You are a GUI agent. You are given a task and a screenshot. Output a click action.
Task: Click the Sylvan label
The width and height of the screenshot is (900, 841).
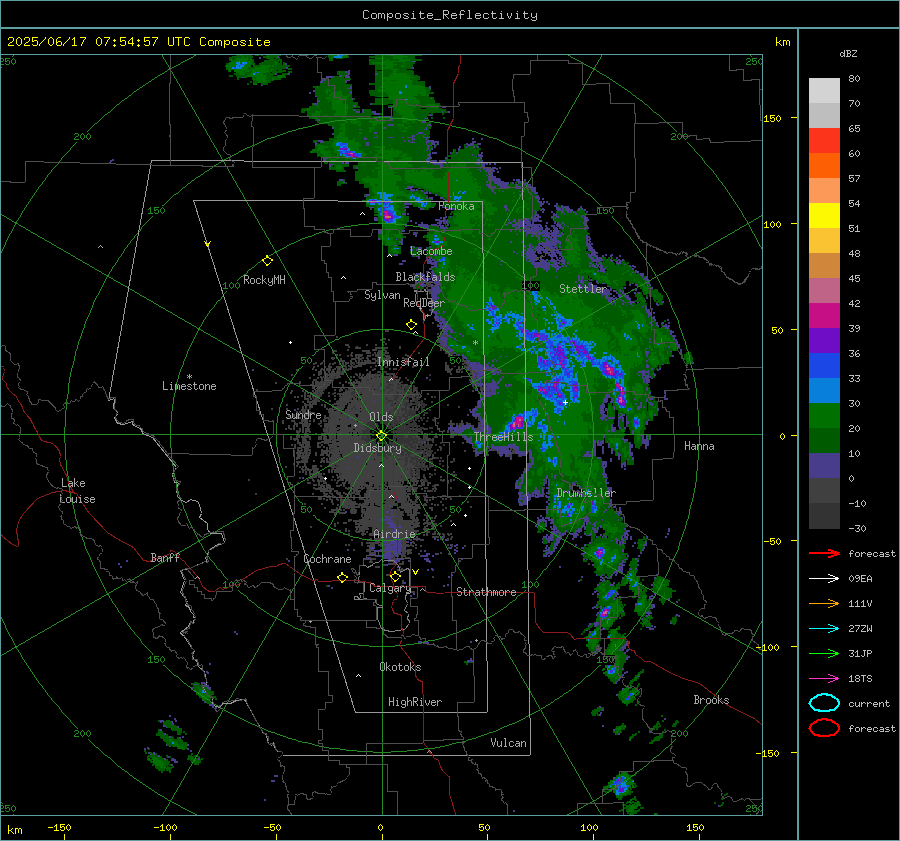coord(382,295)
